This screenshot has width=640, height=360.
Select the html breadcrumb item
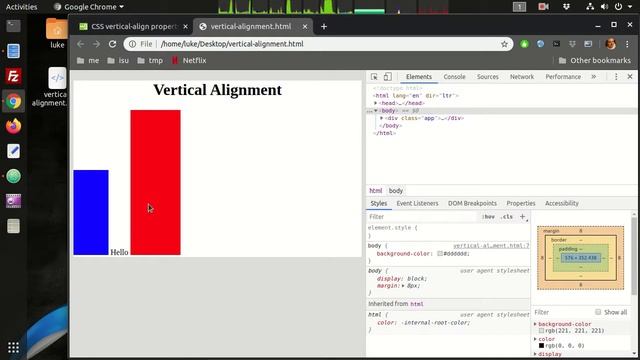pos(376,191)
